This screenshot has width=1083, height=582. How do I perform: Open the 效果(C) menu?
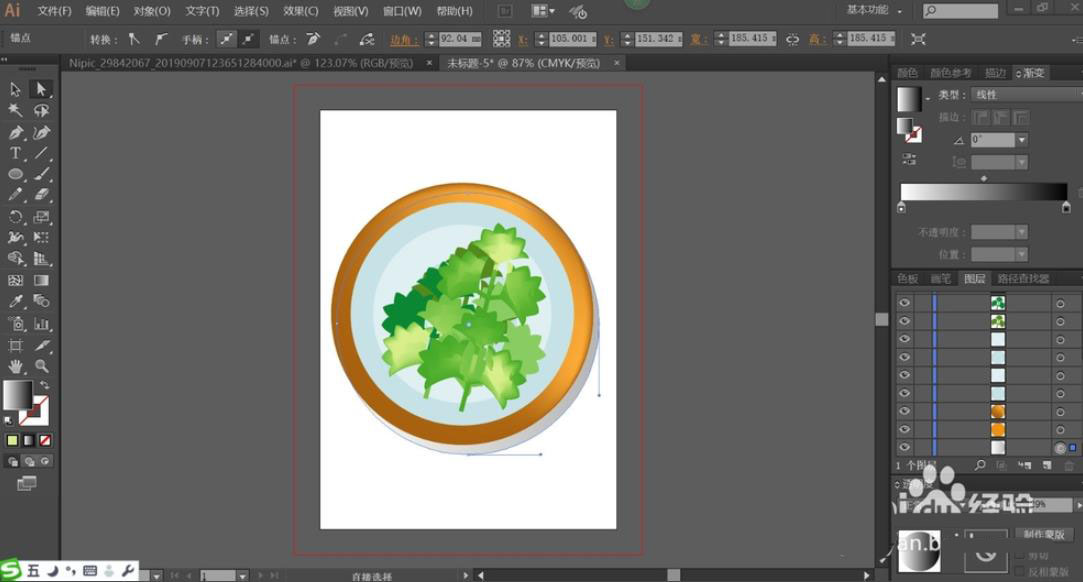301,11
